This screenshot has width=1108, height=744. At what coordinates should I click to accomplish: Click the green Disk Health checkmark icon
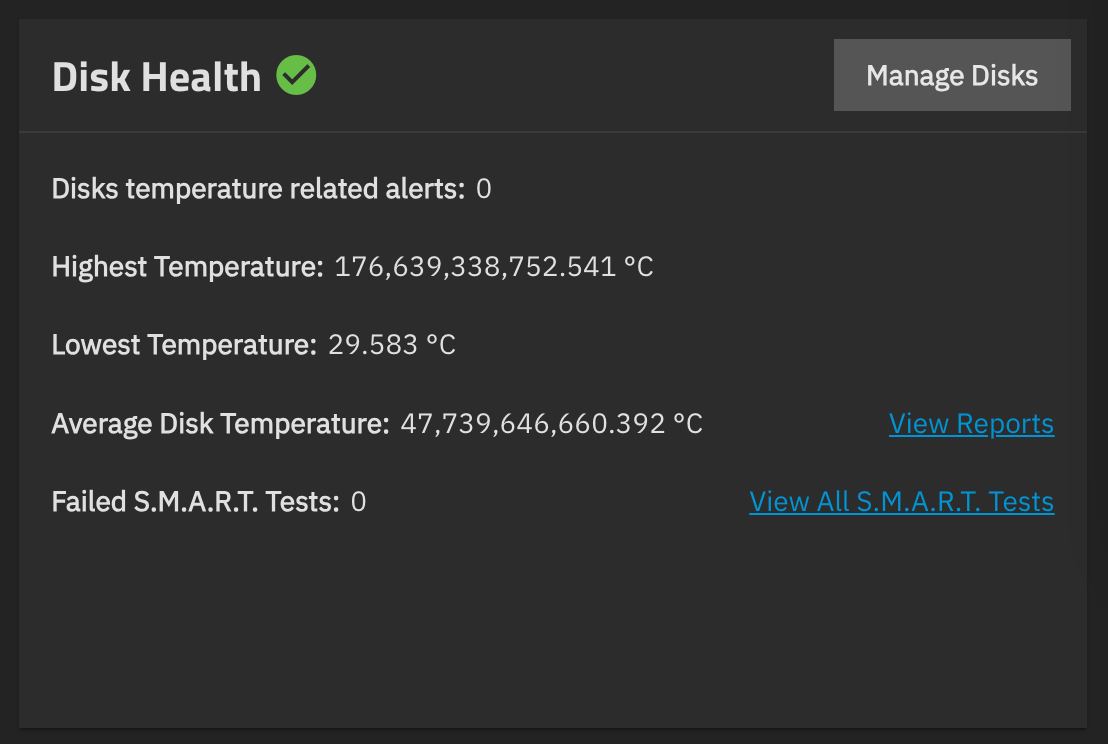tap(296, 75)
